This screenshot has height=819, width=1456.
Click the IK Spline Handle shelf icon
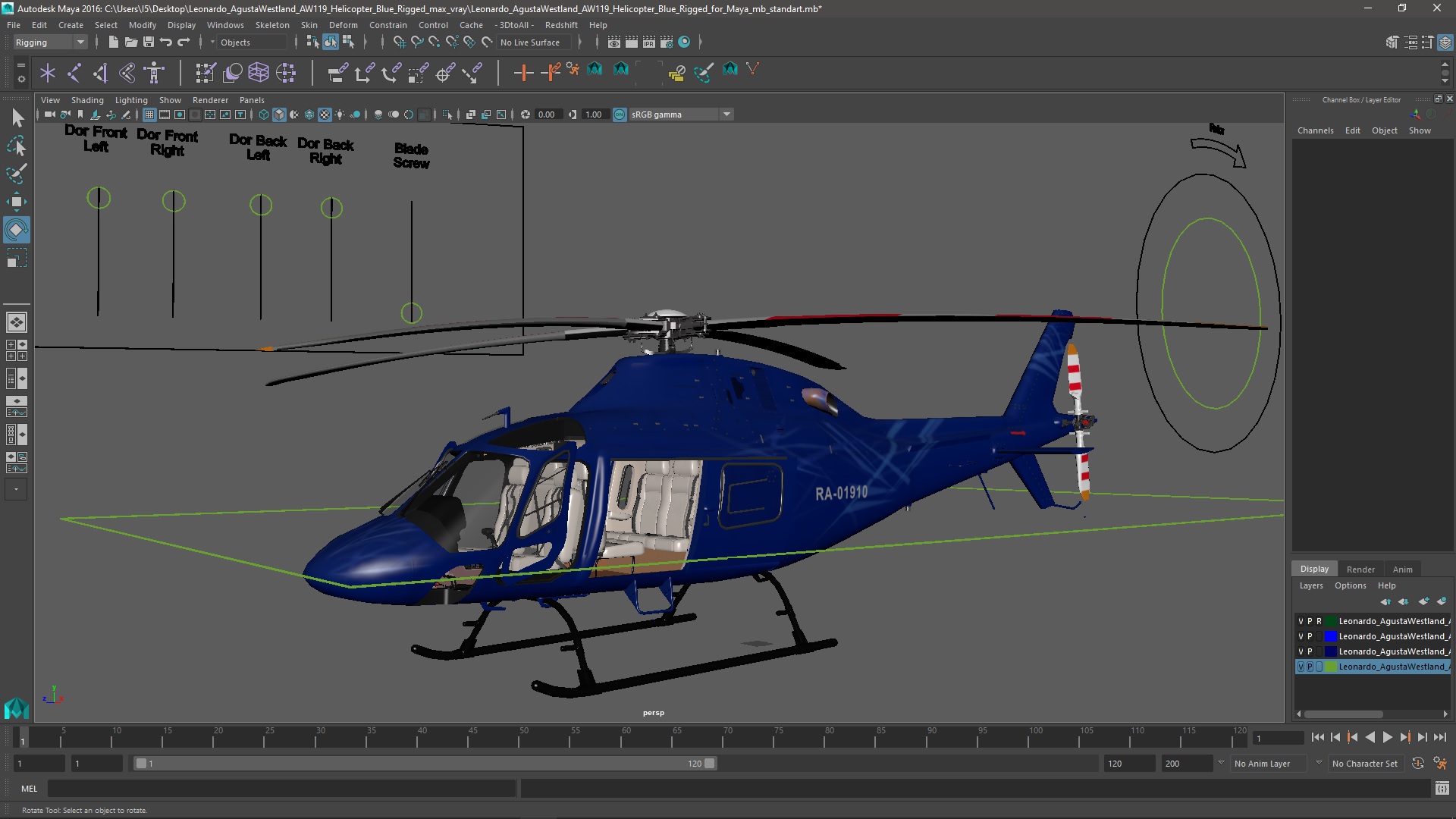point(127,73)
